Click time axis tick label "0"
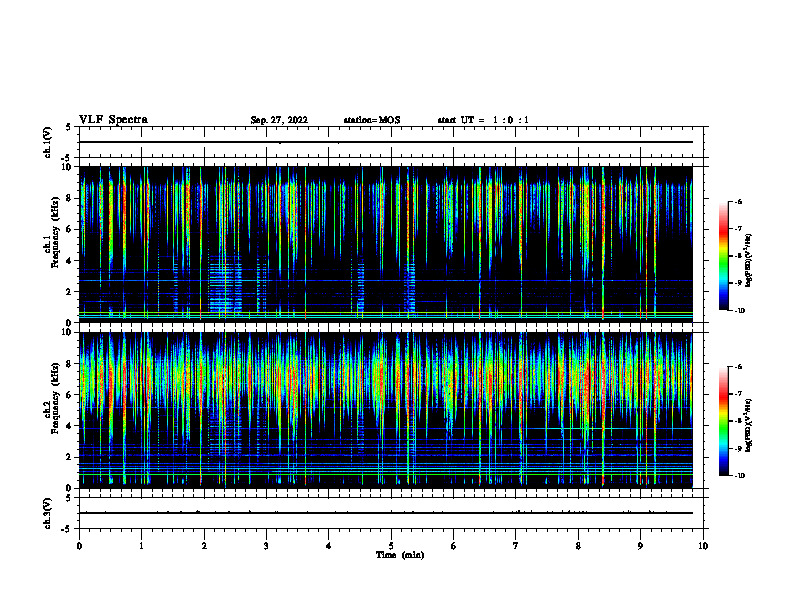 pyautogui.click(x=79, y=546)
